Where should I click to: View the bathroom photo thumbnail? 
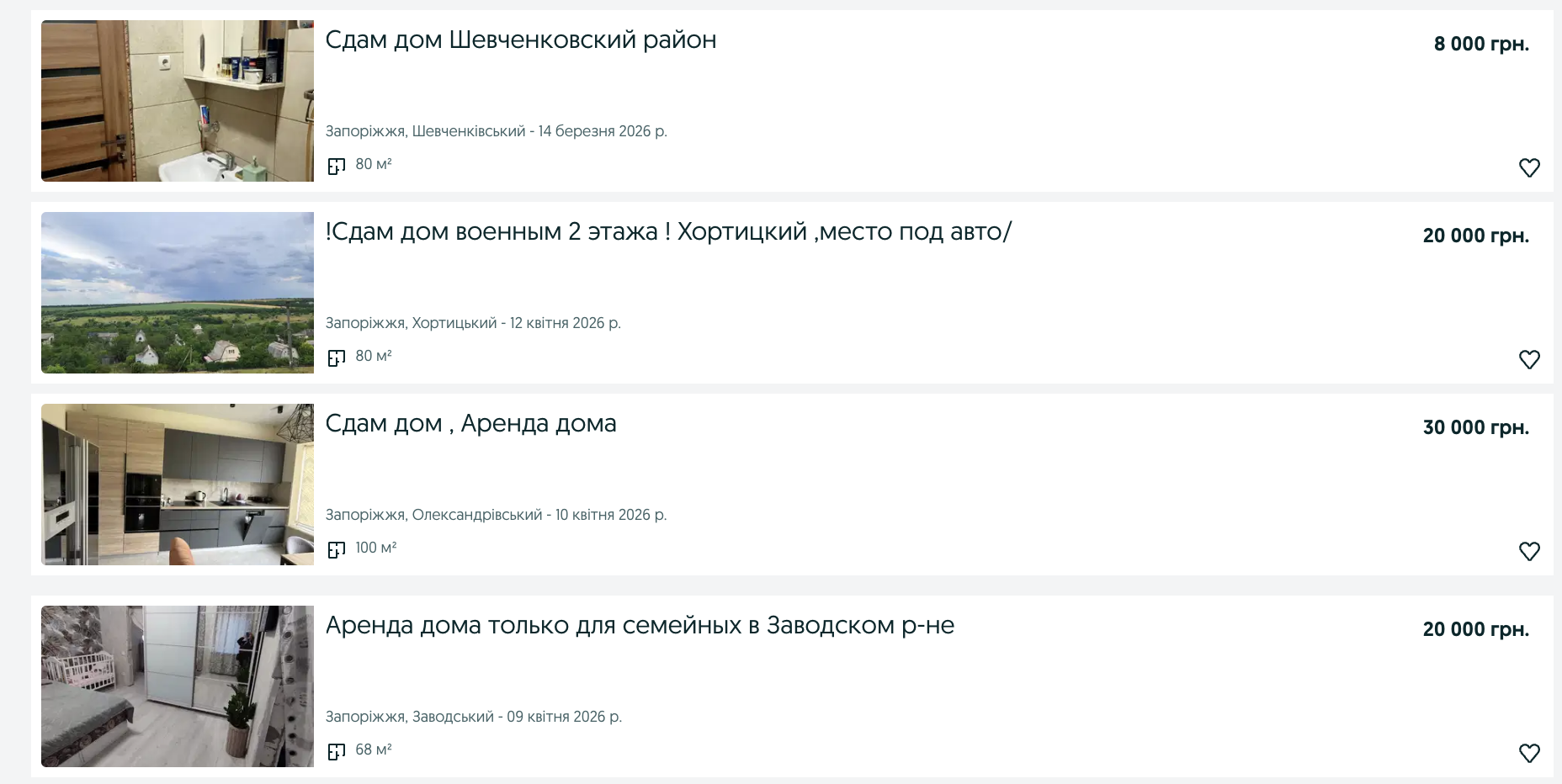pyautogui.click(x=178, y=101)
